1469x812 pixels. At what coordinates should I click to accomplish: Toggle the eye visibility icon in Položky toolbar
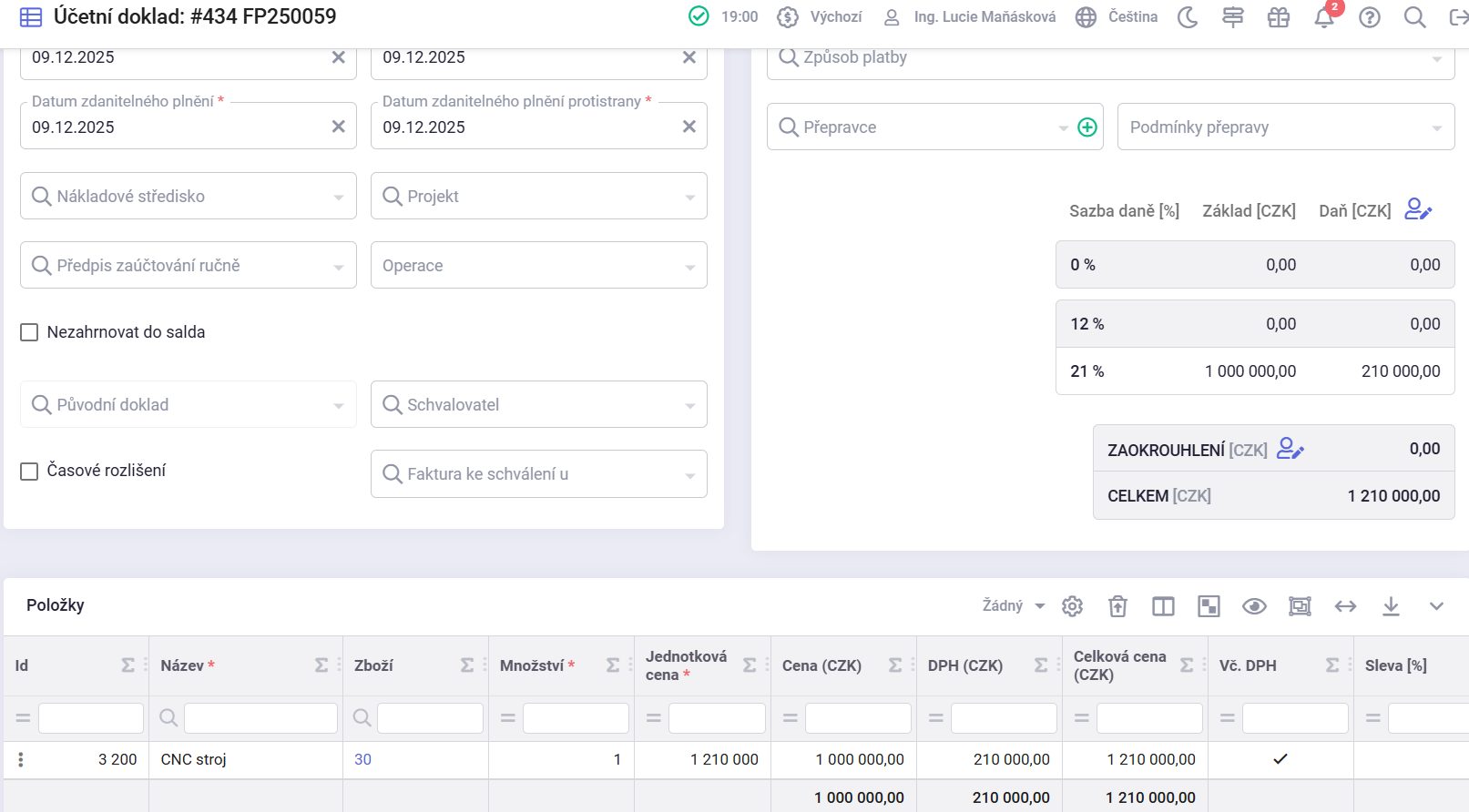click(1254, 606)
